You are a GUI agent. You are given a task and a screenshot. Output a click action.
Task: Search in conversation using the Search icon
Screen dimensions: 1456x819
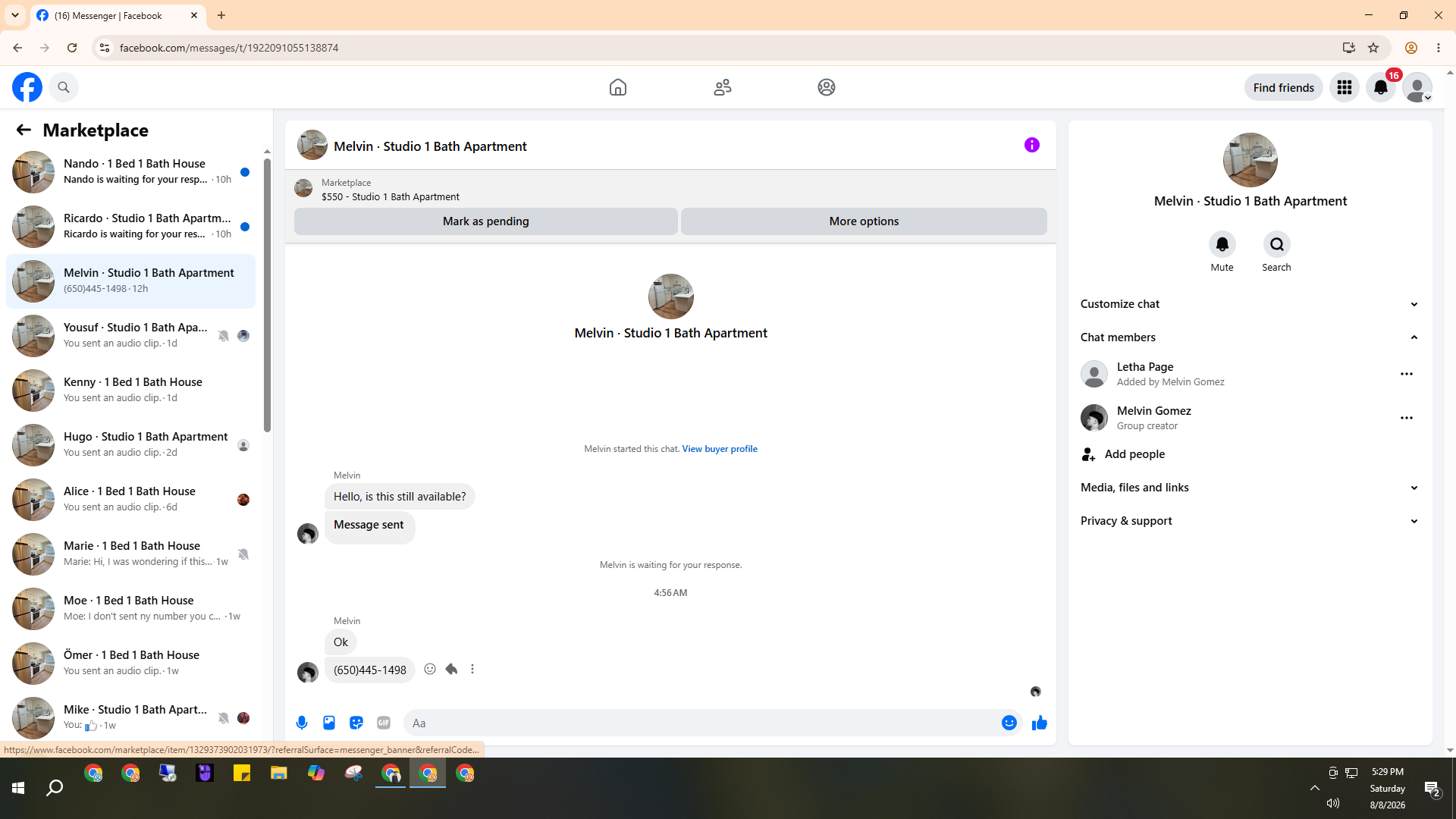click(x=1277, y=244)
